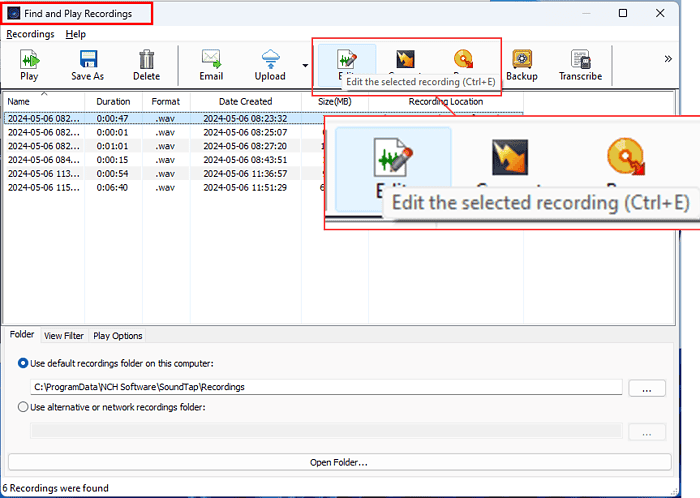Expand the toolbar overflow chevron

click(x=668, y=59)
